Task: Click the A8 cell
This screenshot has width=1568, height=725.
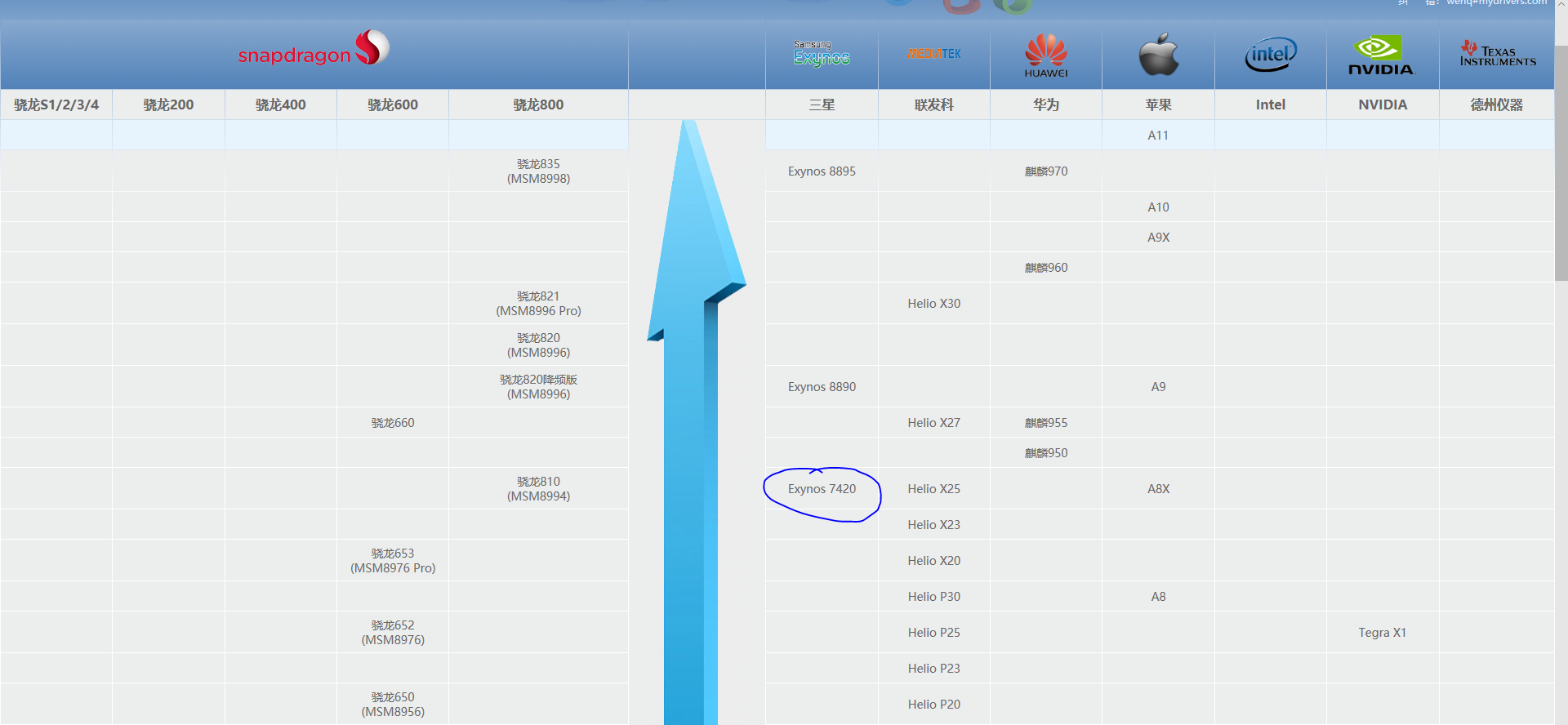Action: point(1158,597)
